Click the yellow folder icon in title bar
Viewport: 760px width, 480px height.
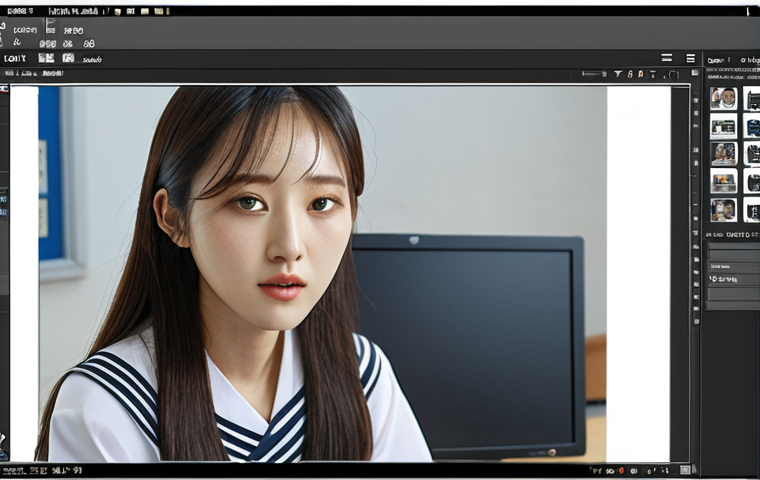144,11
